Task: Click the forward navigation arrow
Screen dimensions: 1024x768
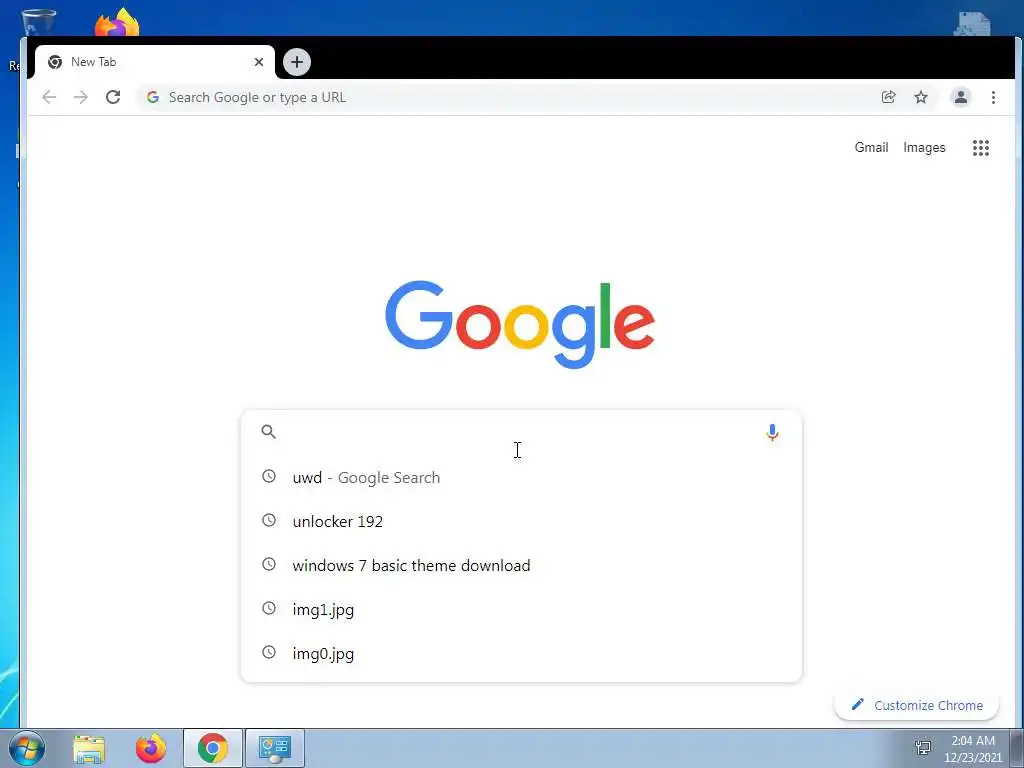Action: pos(80,97)
